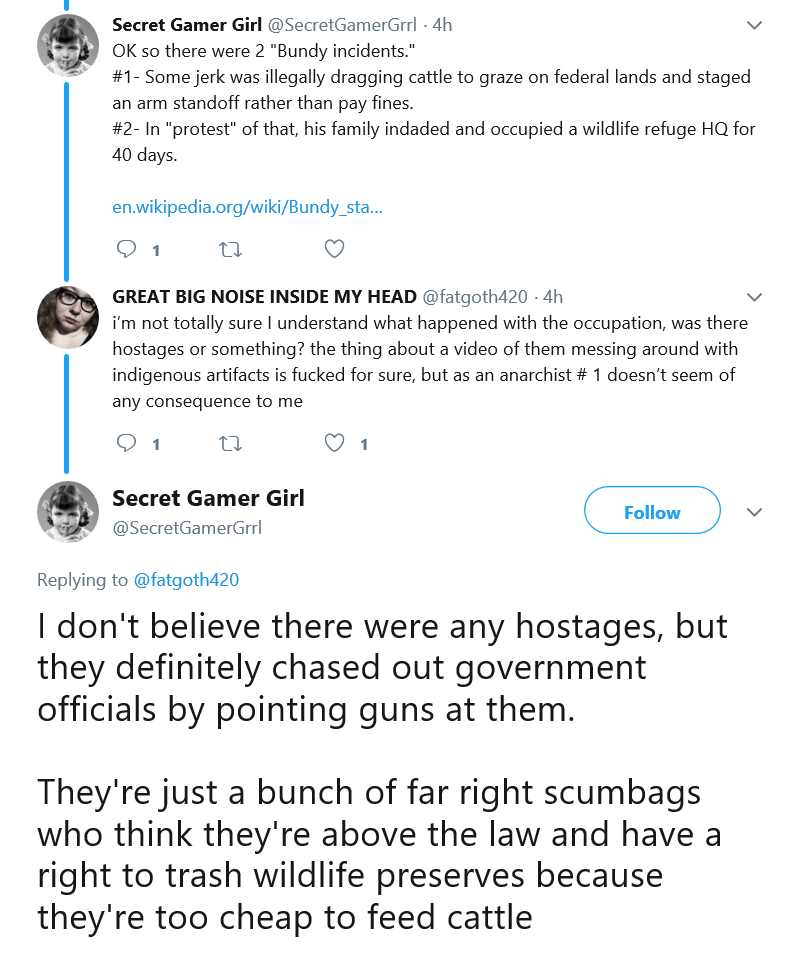Open Secret Gamer Girl avatar on main tweet
The image size is (797, 953).
pos(67,512)
